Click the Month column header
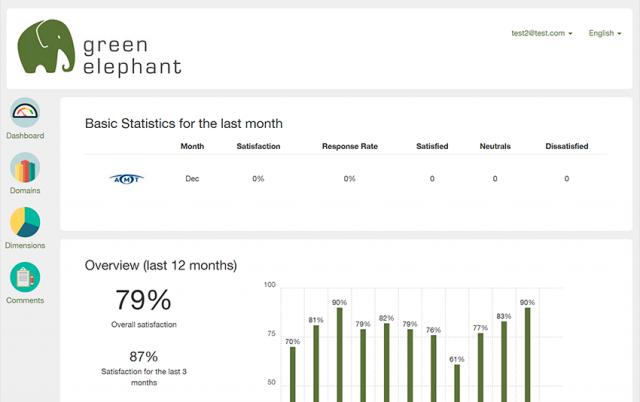 click(192, 146)
